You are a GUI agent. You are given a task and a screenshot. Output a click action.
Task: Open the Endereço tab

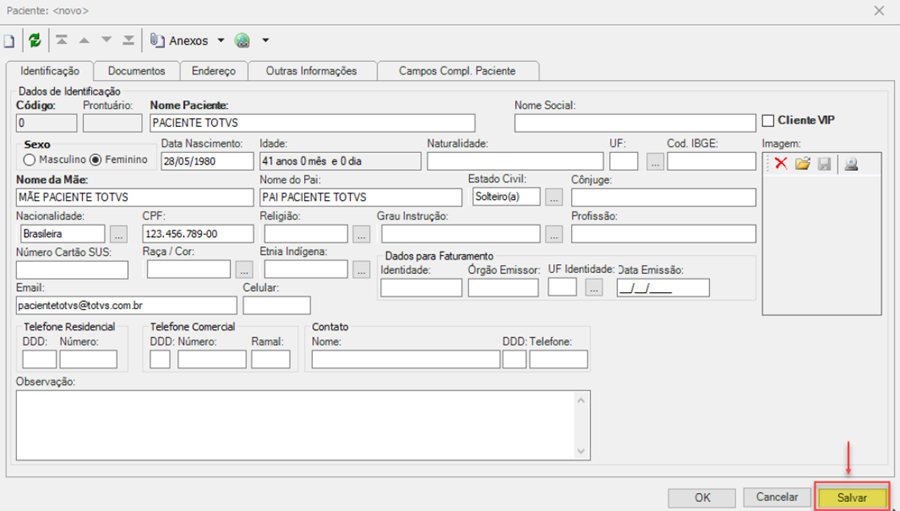pyautogui.click(x=214, y=71)
